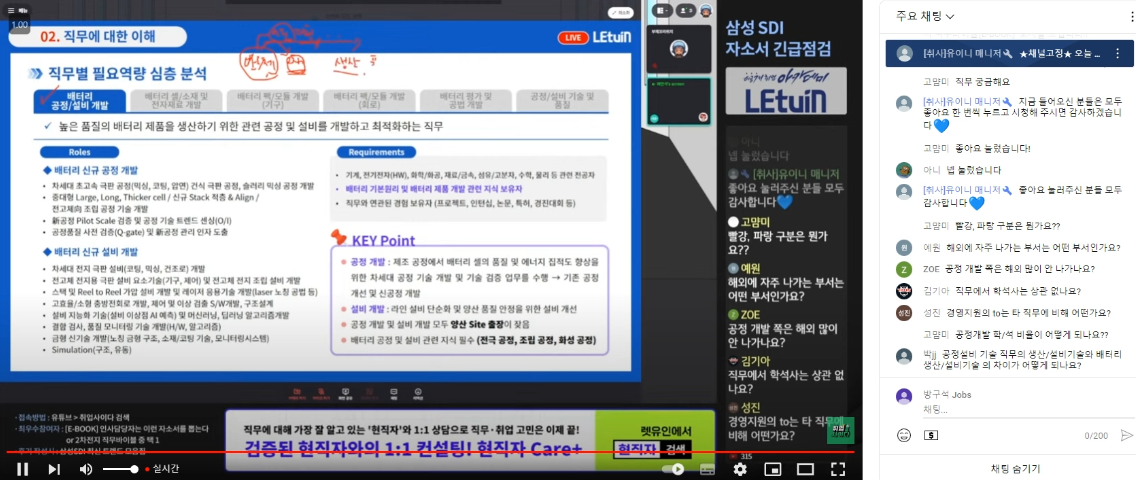The image size is (1136, 480).
Task: Open the emoji picker in chat
Action: click(904, 435)
